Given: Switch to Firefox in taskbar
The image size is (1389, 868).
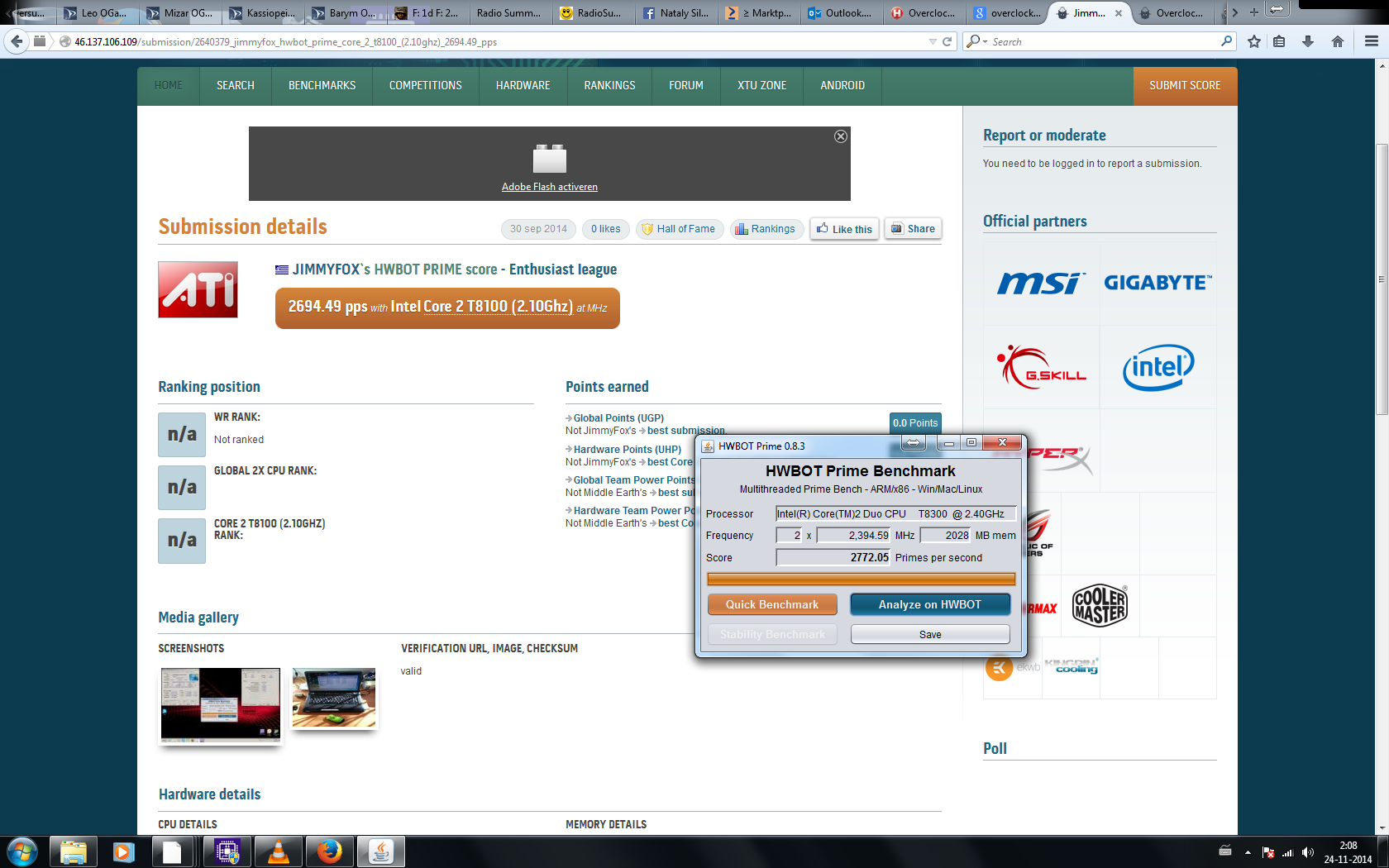Looking at the screenshot, I should [330, 851].
